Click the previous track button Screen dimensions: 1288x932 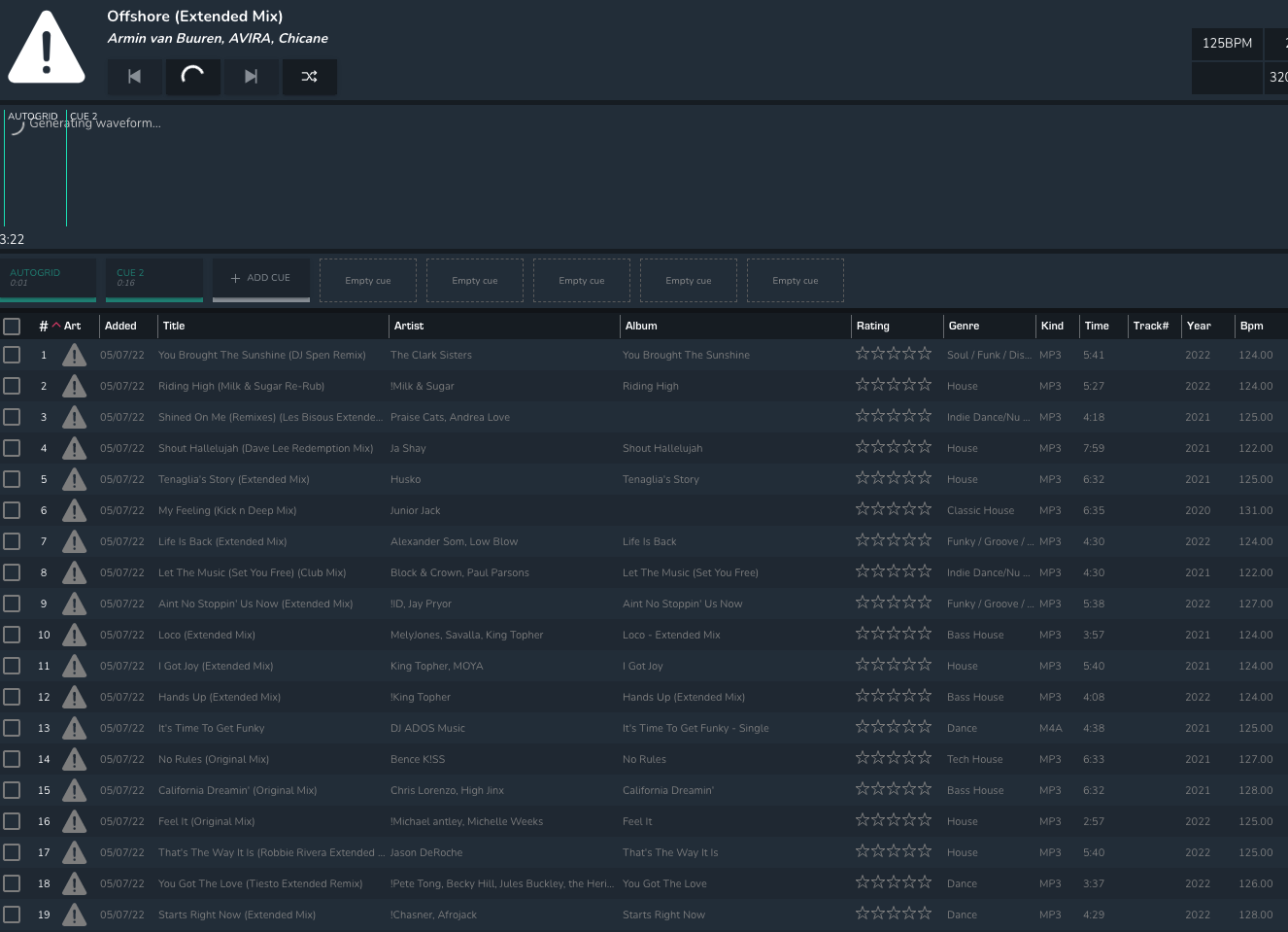pos(135,77)
